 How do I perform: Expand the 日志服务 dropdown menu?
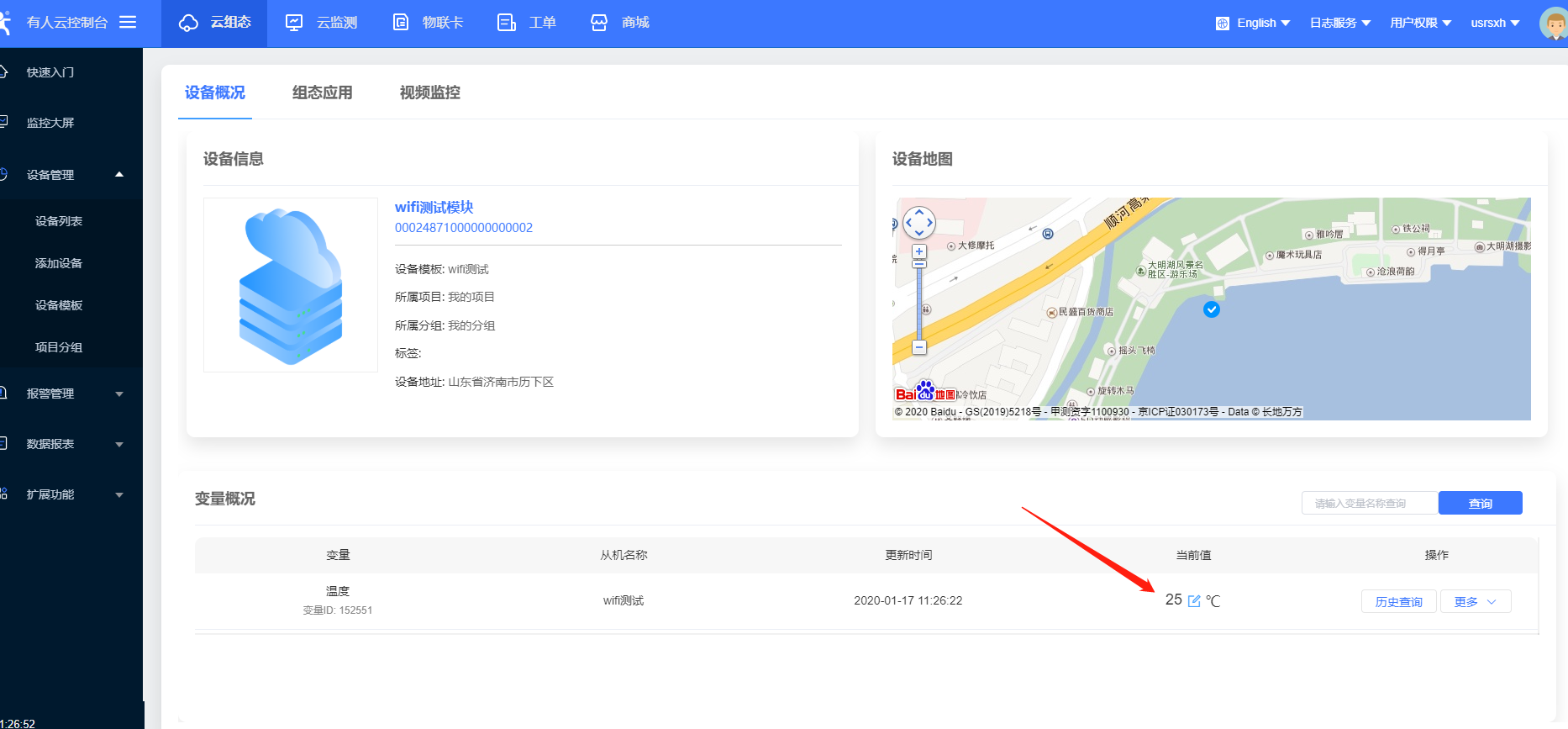[1339, 24]
